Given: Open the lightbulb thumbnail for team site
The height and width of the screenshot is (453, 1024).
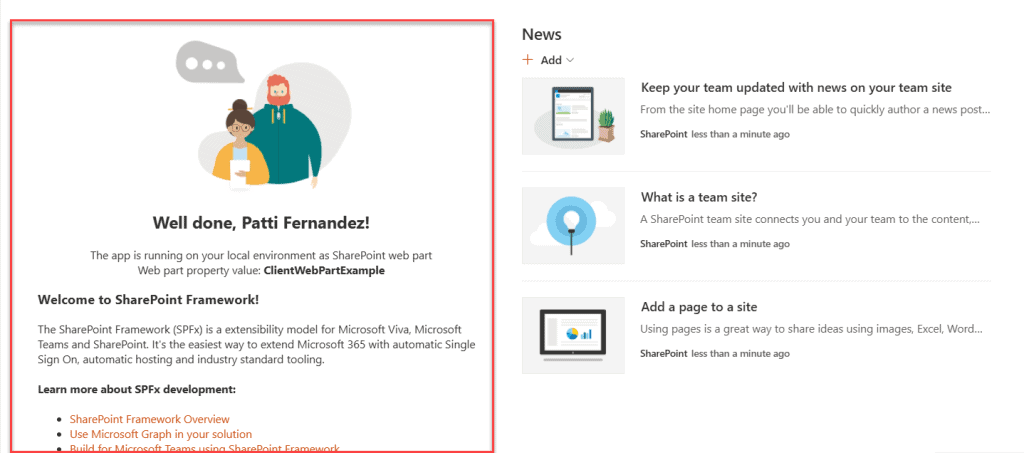Looking at the screenshot, I should tap(573, 225).
